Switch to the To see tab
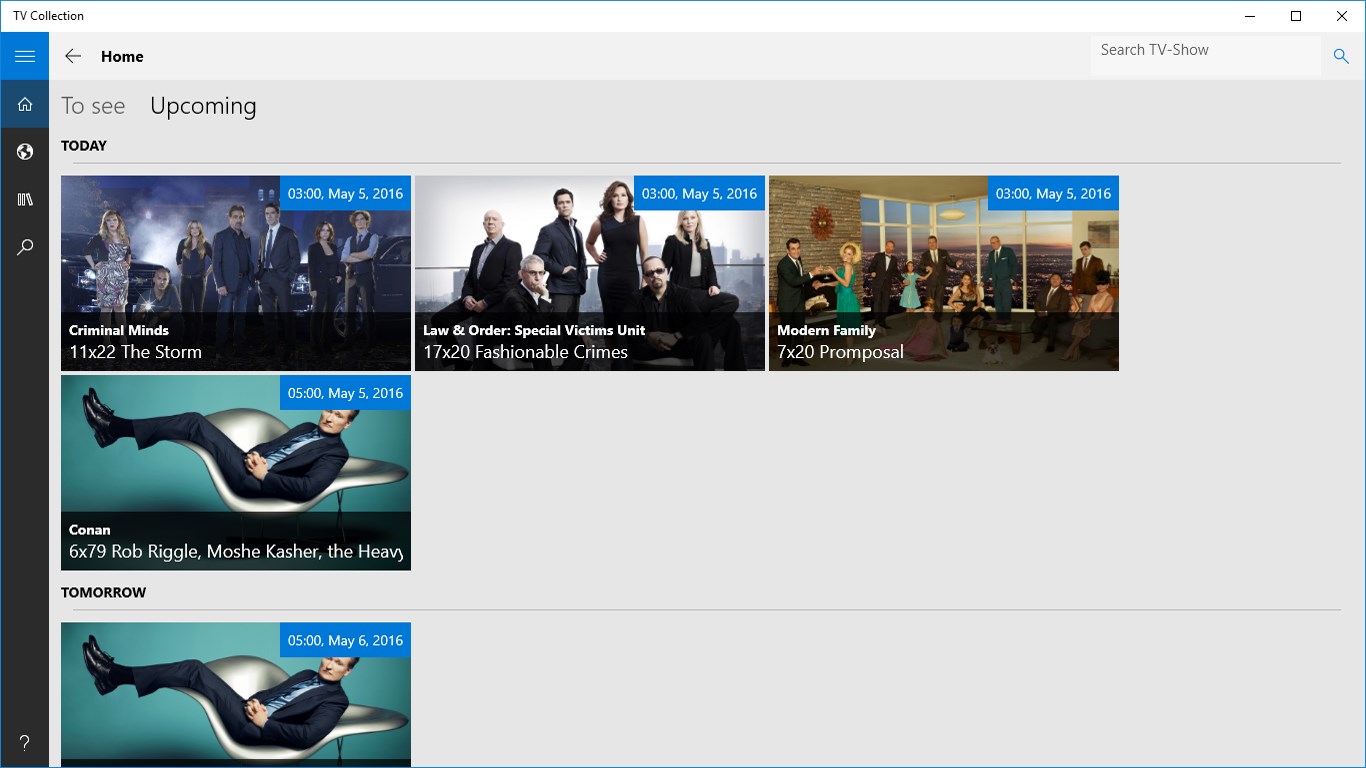 click(93, 106)
